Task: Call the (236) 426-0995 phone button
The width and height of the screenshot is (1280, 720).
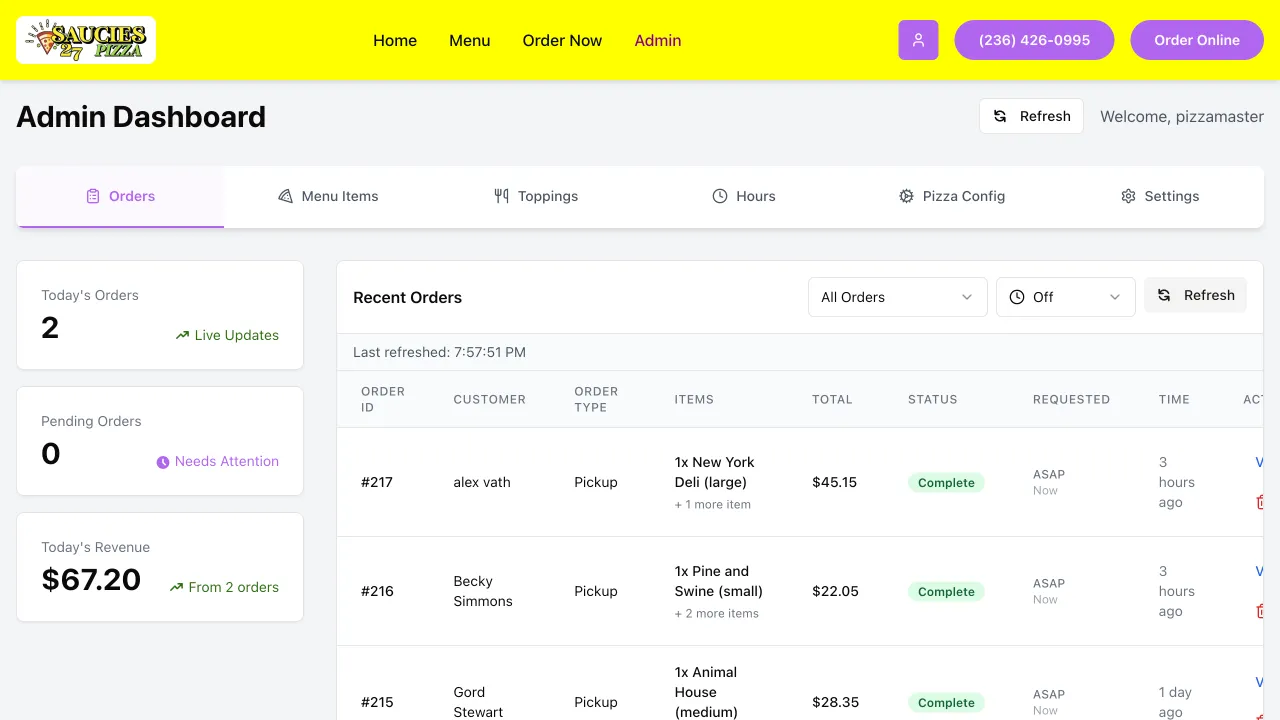Action: pyautogui.click(x=1034, y=40)
